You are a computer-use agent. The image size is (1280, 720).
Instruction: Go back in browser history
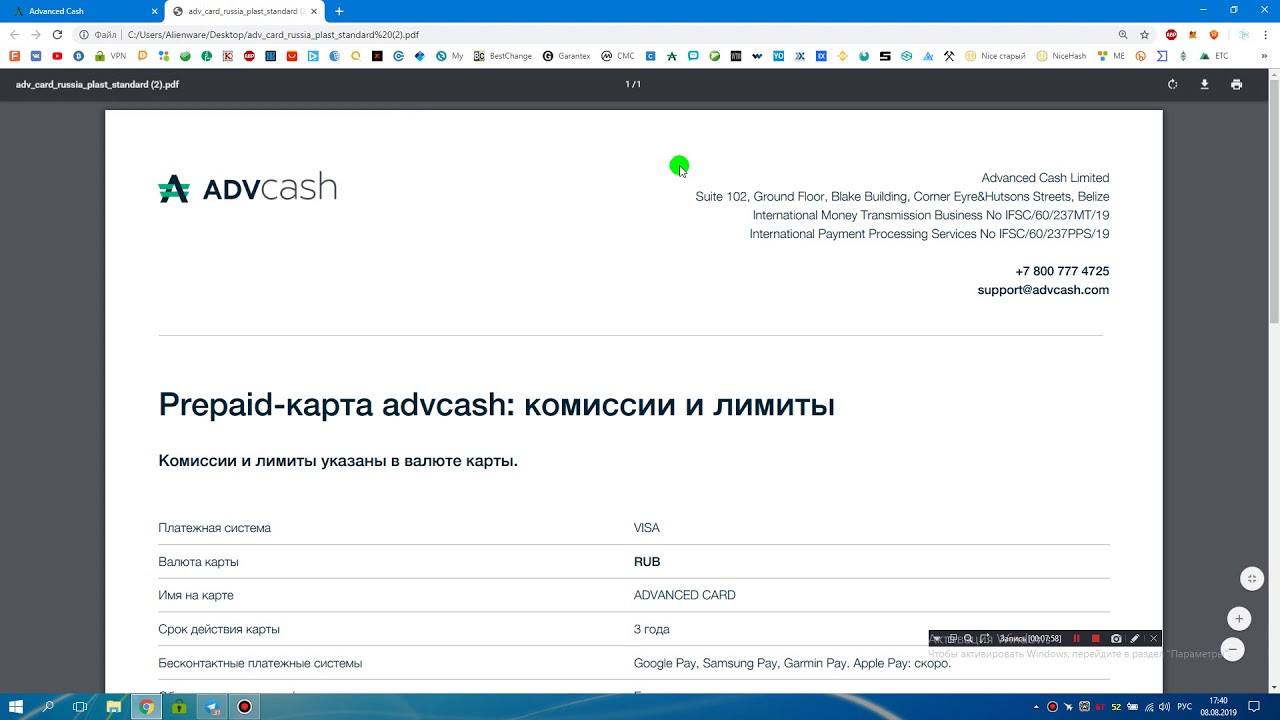pos(14,34)
